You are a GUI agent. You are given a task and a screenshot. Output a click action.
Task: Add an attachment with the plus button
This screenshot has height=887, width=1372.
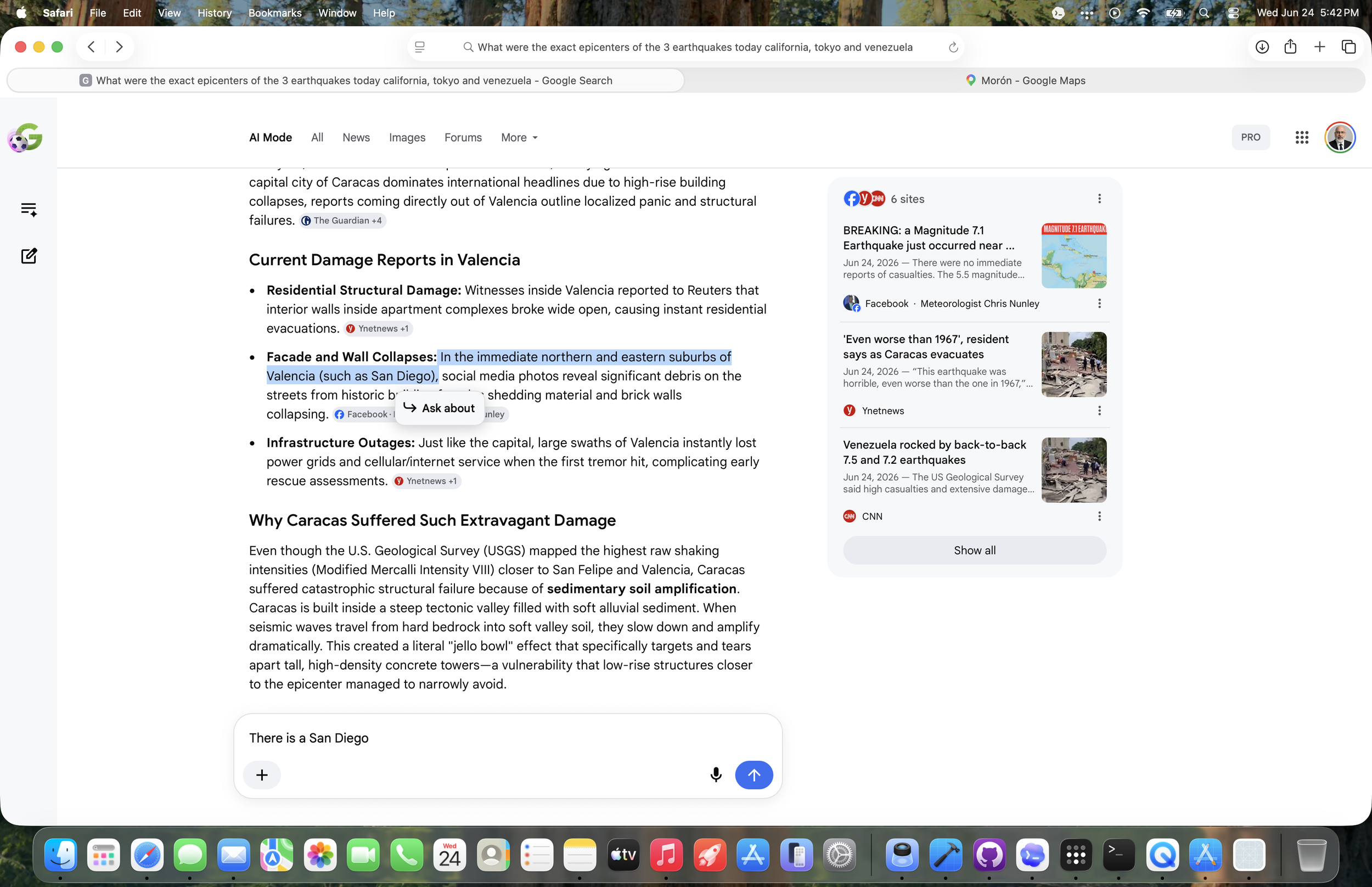(262, 774)
